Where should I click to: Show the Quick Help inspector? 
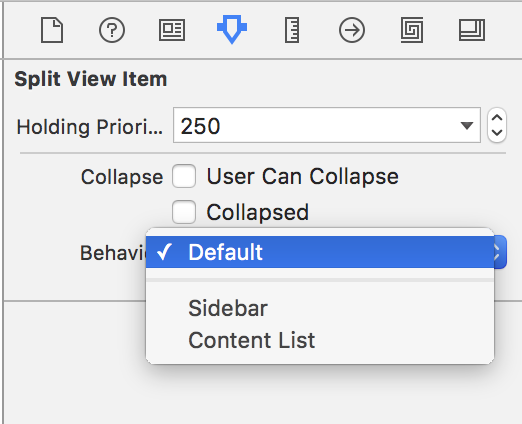(112, 30)
